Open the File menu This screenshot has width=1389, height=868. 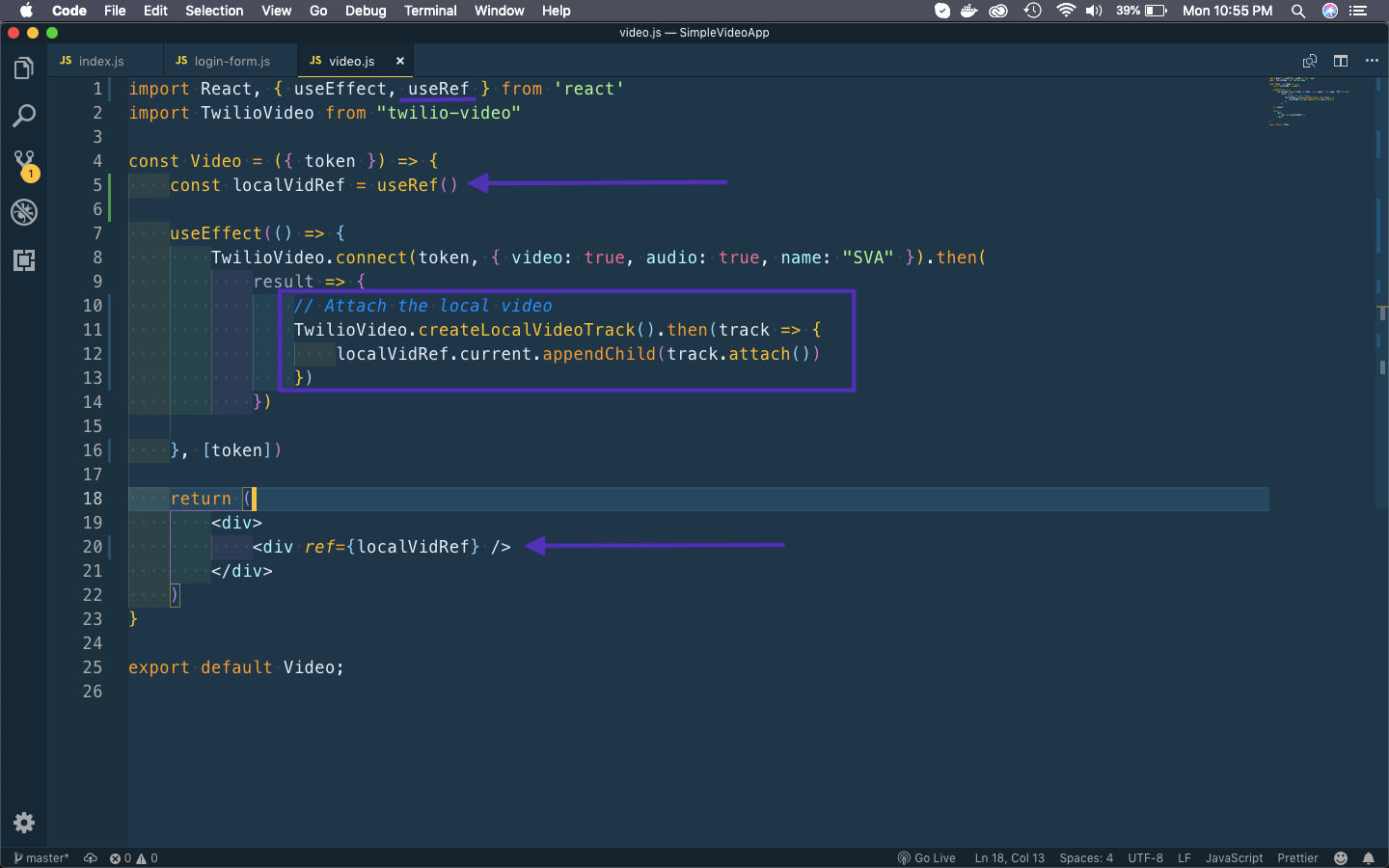[115, 11]
